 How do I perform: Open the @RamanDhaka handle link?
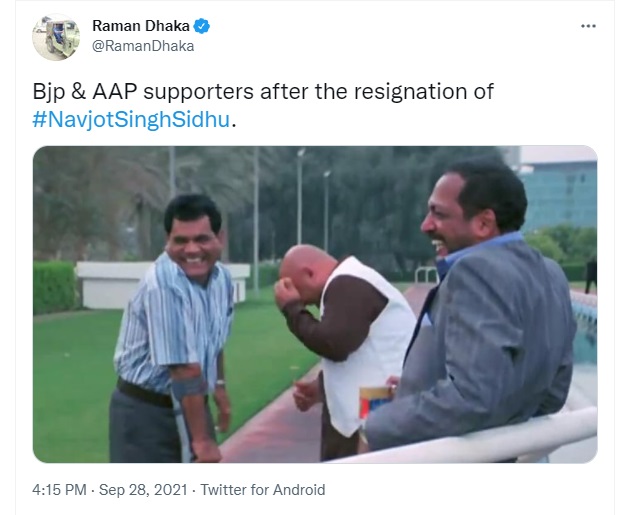click(x=143, y=46)
